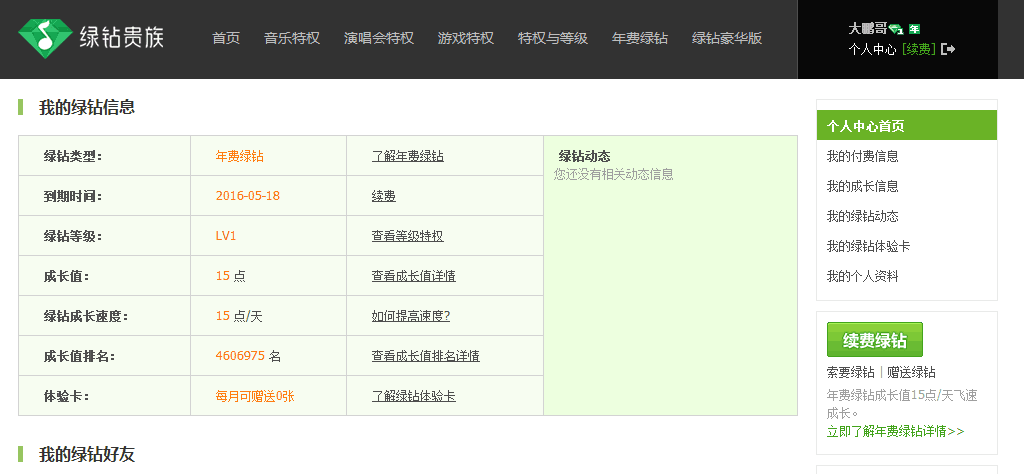1024x474 pixels.
Task: Click 了解绿钻体验卡 link
Action: coord(413,396)
